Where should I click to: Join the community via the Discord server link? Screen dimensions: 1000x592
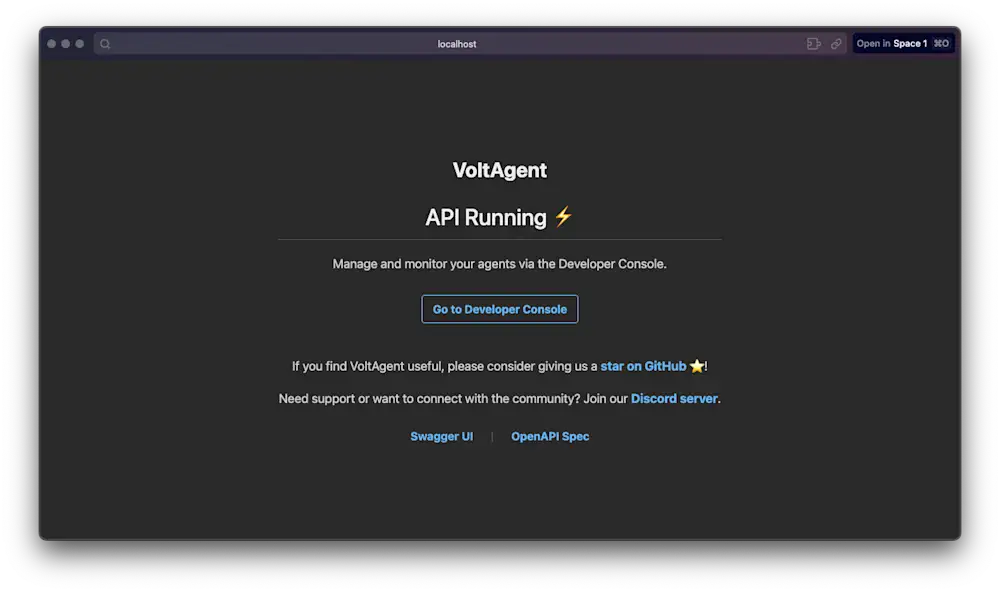(674, 398)
